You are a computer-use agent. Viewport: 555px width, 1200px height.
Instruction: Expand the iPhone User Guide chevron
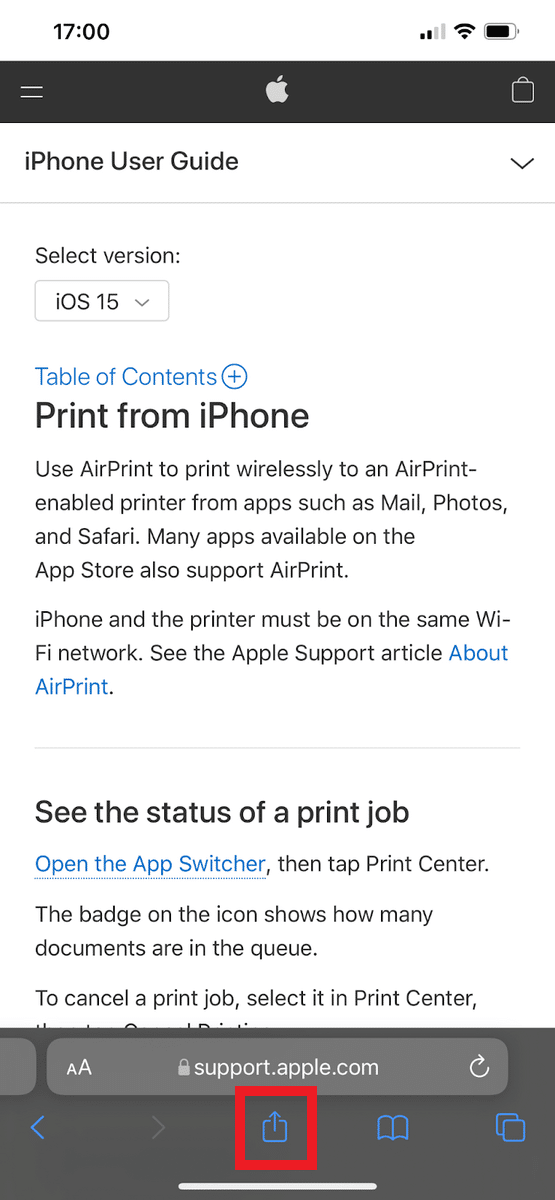(522, 163)
